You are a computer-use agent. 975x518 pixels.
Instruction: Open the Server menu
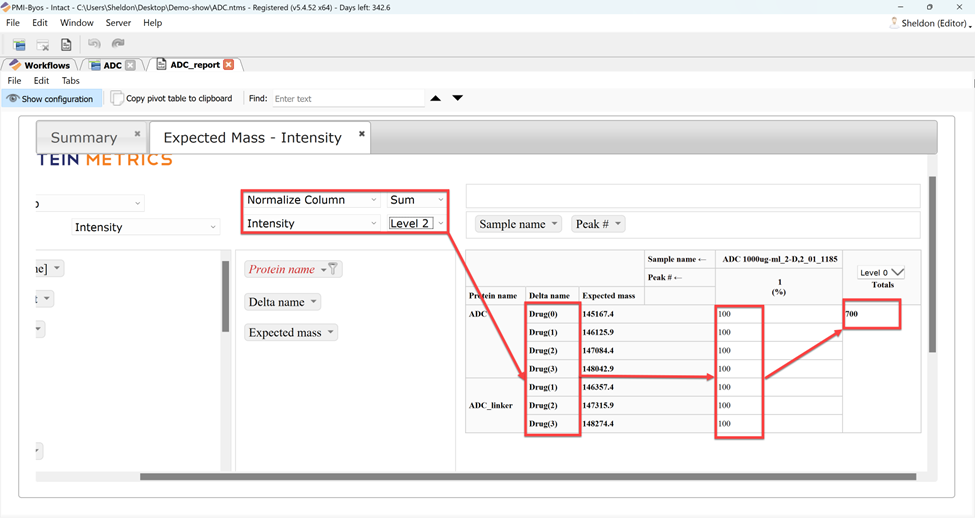(x=118, y=22)
